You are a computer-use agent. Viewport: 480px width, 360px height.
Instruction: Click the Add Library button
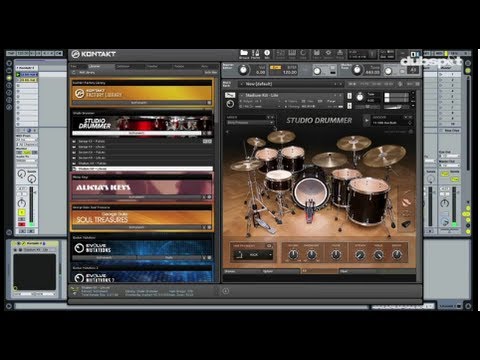[x=87, y=72]
